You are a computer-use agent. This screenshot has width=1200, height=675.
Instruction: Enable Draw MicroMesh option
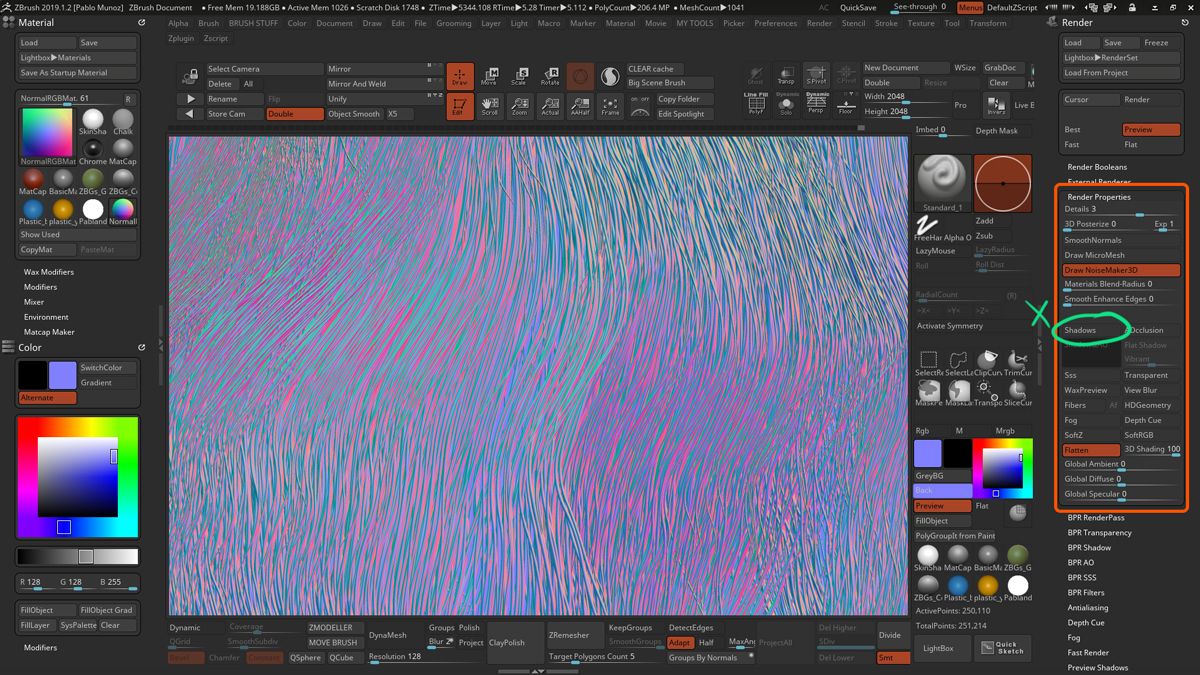click(x=1121, y=255)
